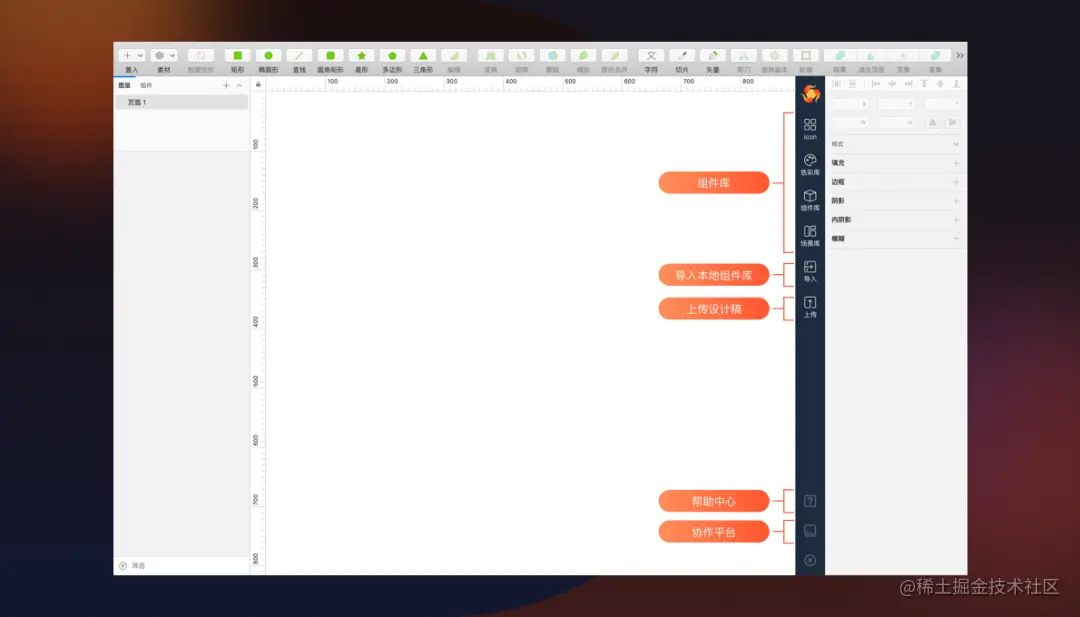Click the 差集 difference boolean button
Screen dimensions: 1080x617
pyautogui.click(x=935, y=56)
